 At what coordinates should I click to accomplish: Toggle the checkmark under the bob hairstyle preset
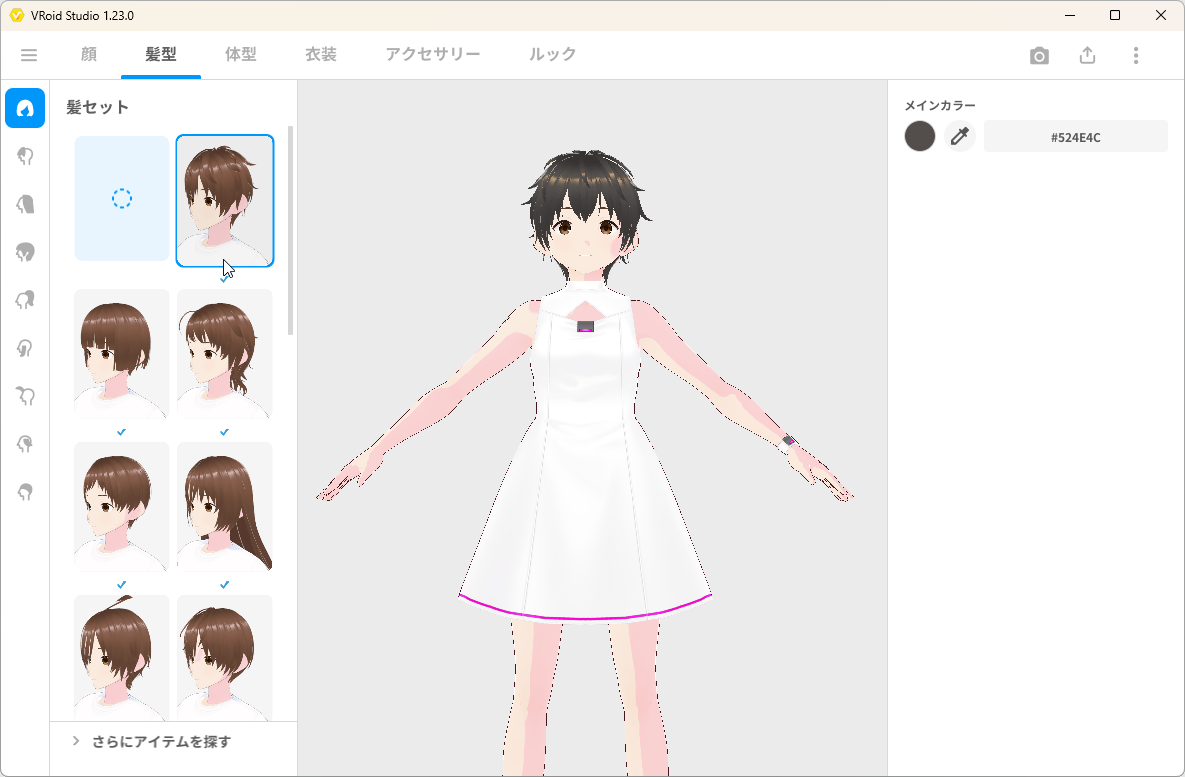[121, 432]
